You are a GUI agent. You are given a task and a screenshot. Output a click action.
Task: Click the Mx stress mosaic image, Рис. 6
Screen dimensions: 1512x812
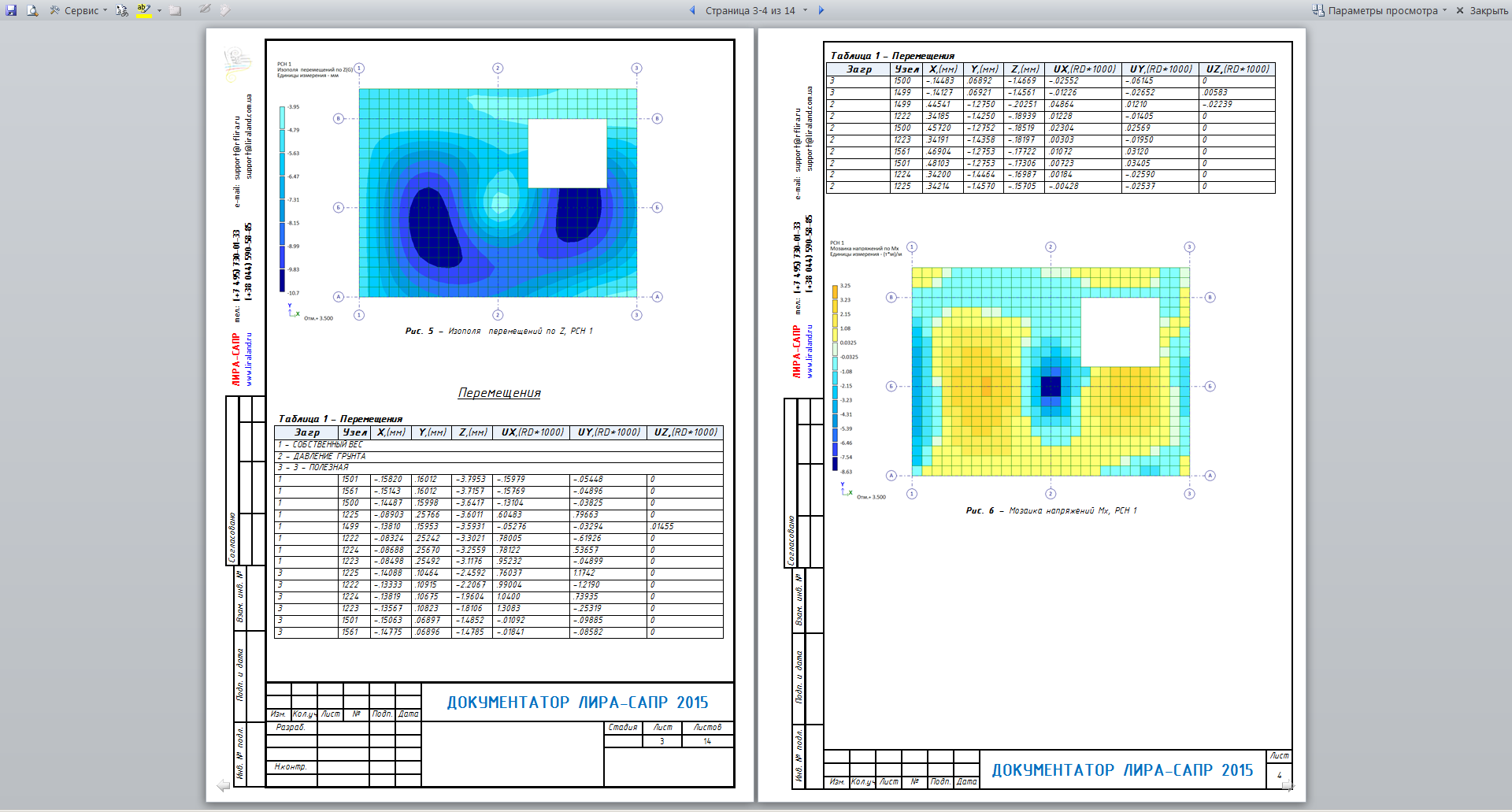pyautogui.click(x=1050, y=371)
